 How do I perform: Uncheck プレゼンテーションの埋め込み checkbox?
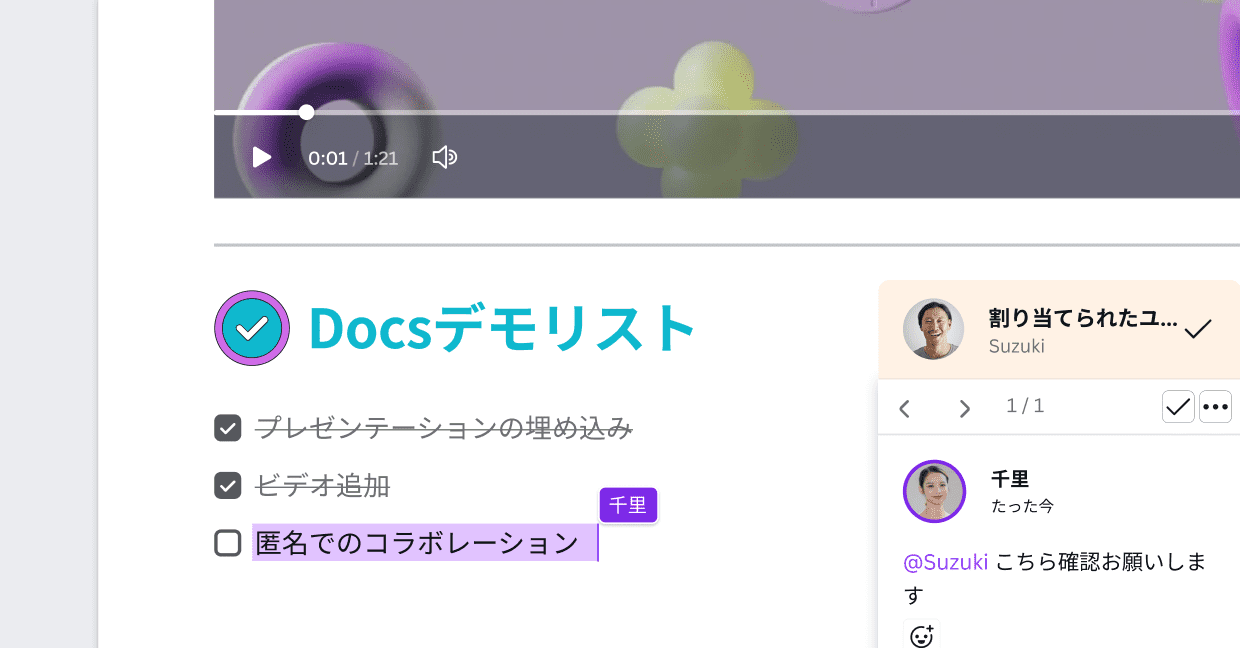pyautogui.click(x=228, y=428)
